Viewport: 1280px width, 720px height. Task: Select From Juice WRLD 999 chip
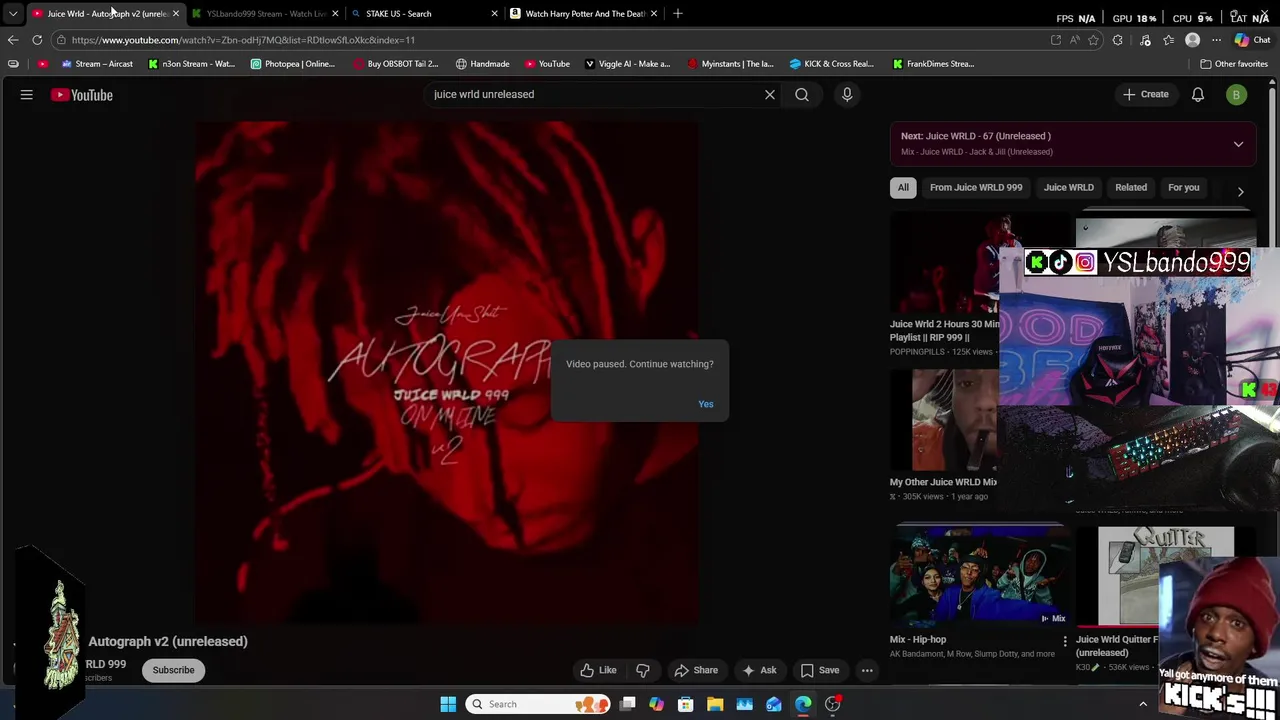click(976, 187)
